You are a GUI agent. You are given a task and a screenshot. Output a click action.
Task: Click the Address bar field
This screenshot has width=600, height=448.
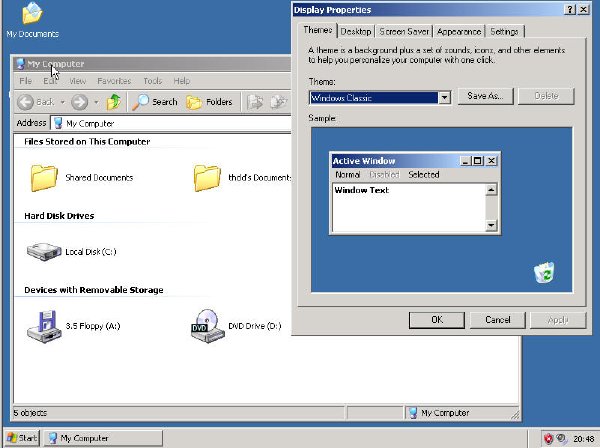point(171,123)
